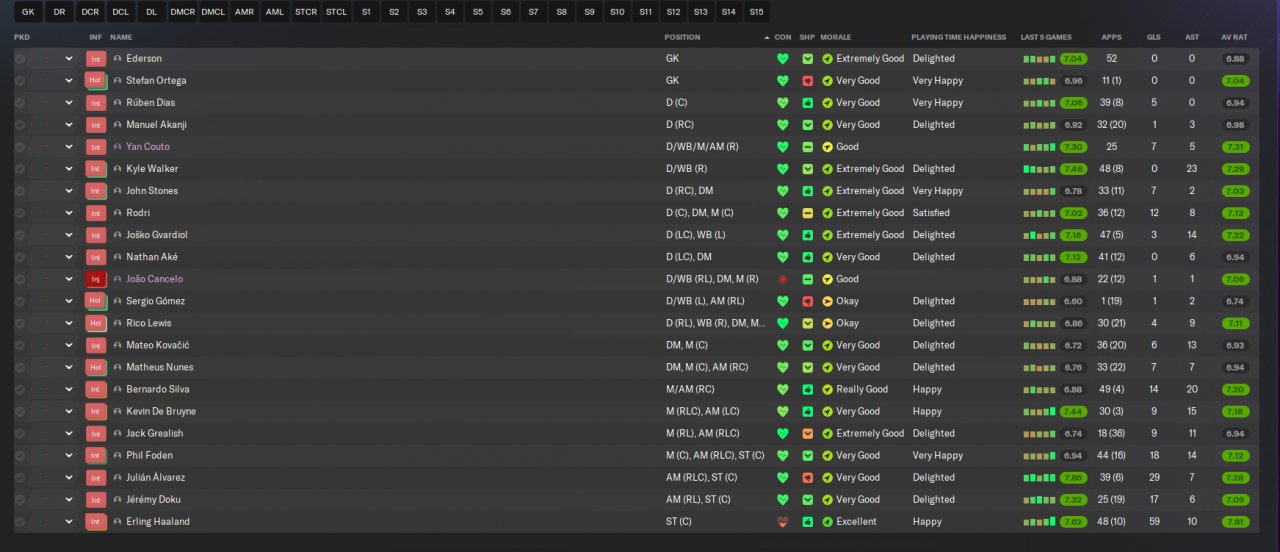The height and width of the screenshot is (552, 1280).
Task: Click the player icon beside Rúben Dias
Action: (x=117, y=103)
